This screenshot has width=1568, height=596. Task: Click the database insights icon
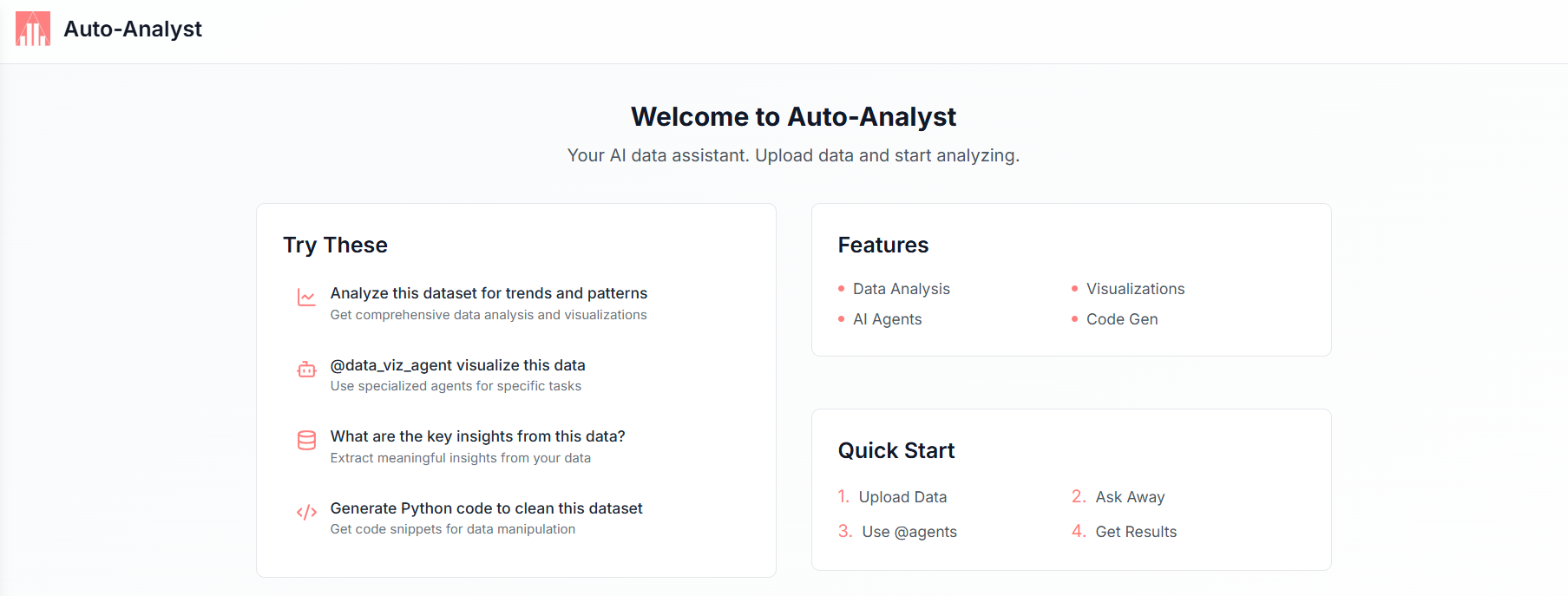306,441
